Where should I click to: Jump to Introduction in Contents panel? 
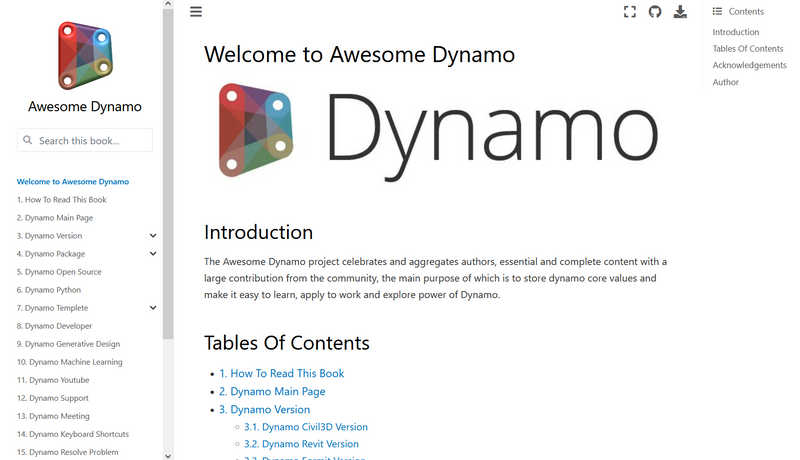pos(736,32)
